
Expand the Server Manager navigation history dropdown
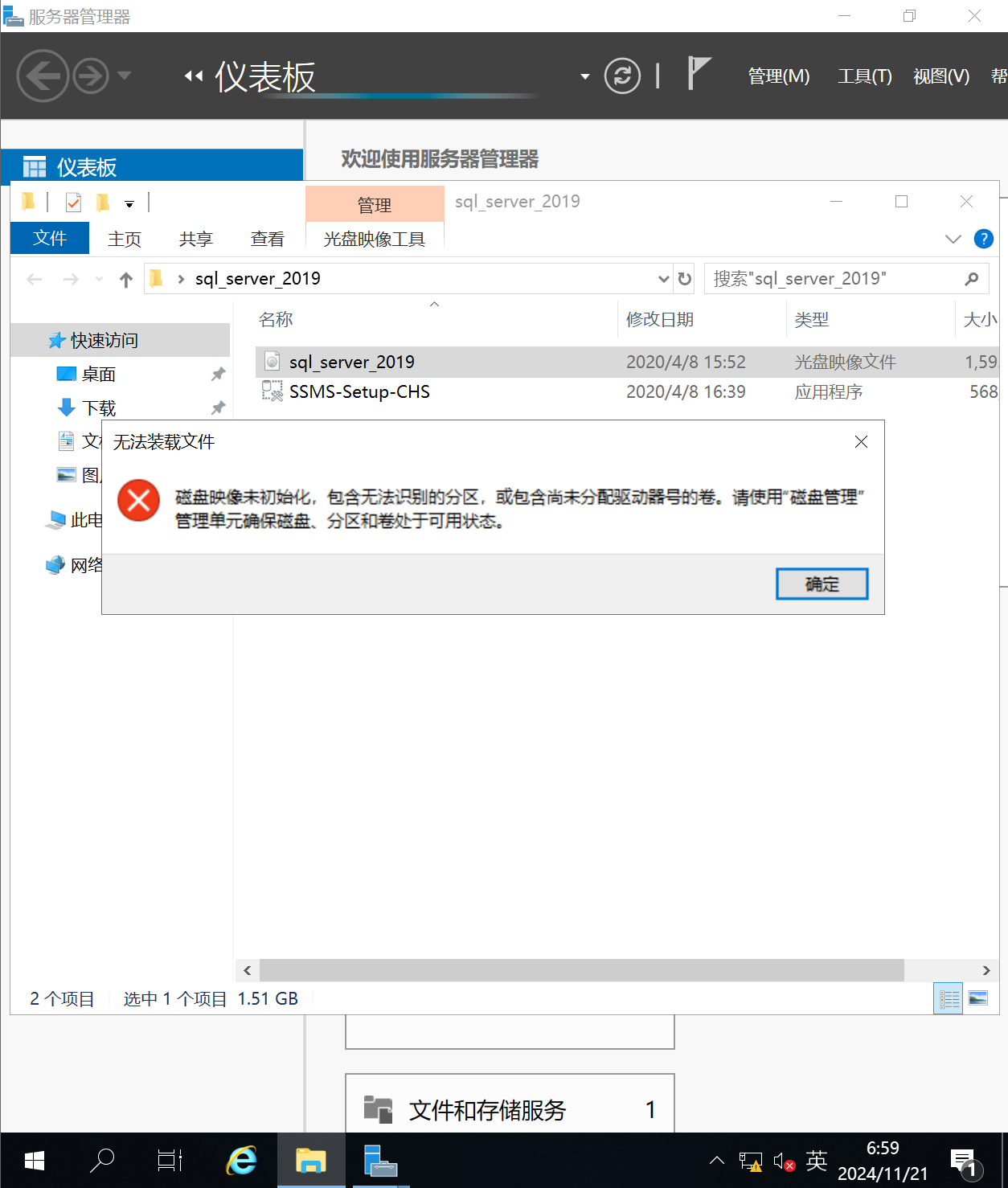coord(125,76)
